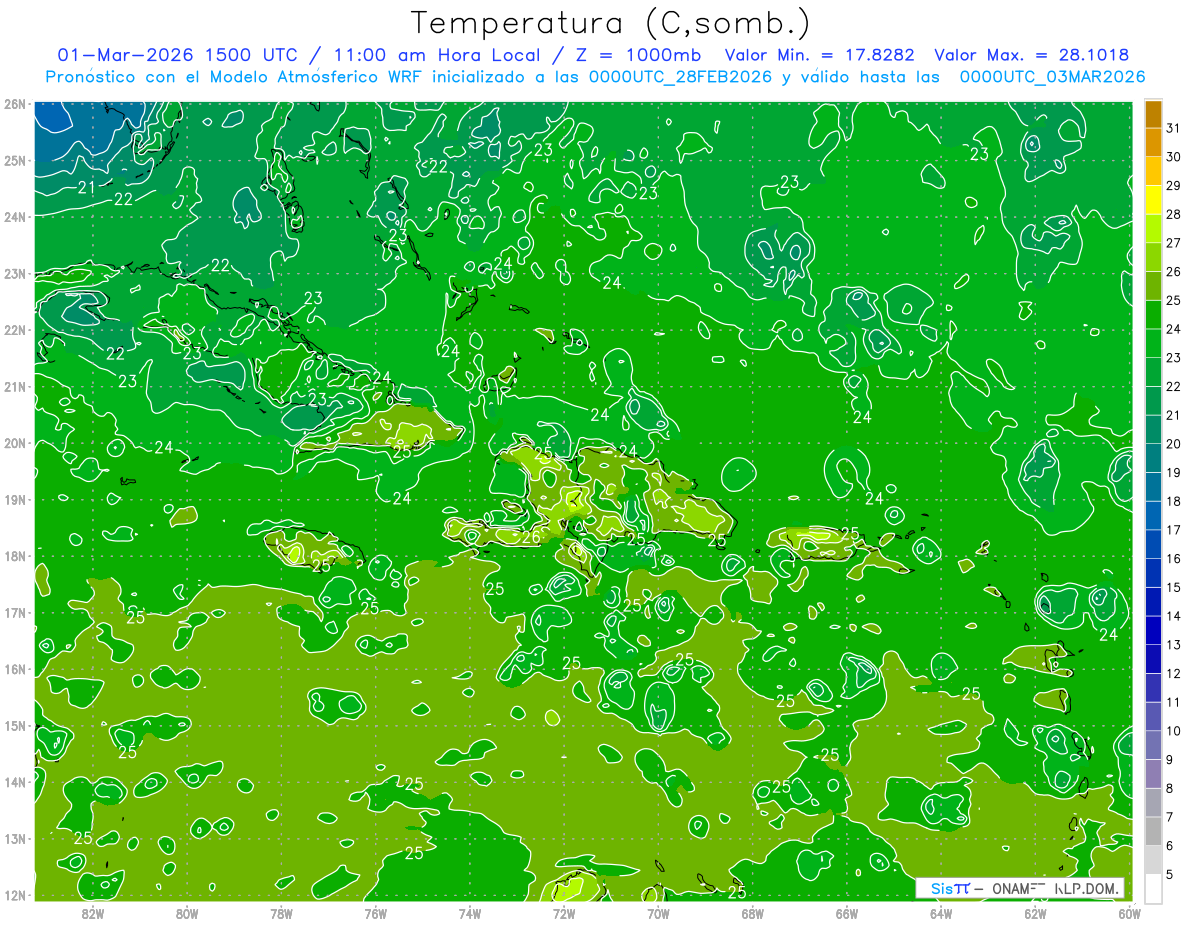Click the legend value 7
1200x927 pixels.
pyautogui.click(x=1170, y=817)
